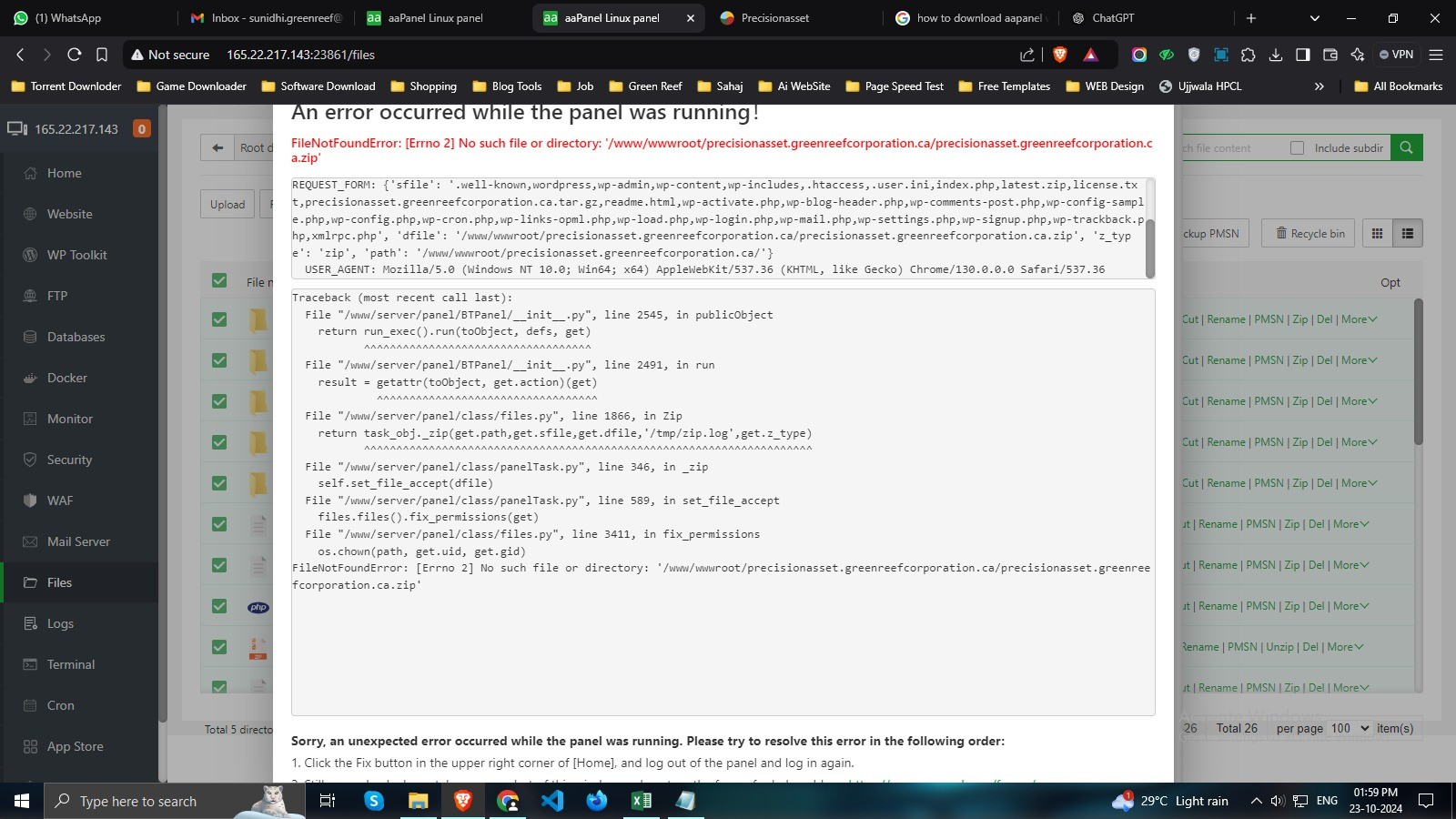
Task: Open the Free Templates bookmark folder
Action: (x=1005, y=86)
